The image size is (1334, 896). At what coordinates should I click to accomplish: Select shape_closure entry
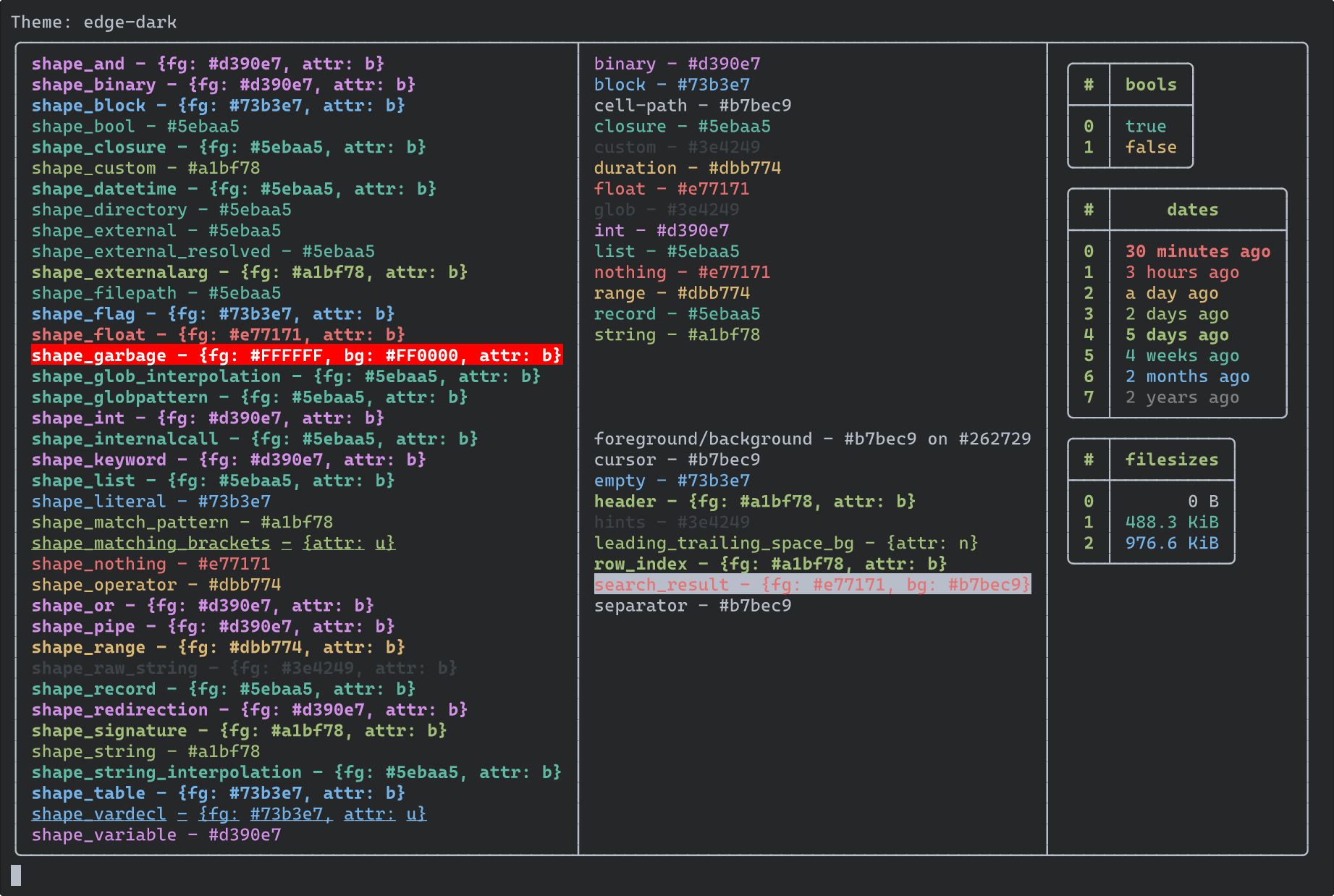coord(229,148)
